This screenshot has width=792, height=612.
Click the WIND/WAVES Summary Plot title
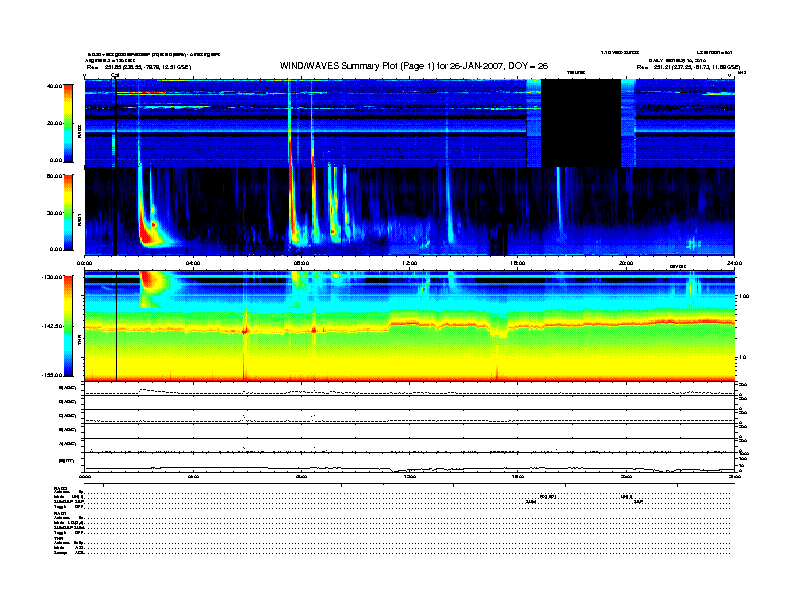point(414,66)
